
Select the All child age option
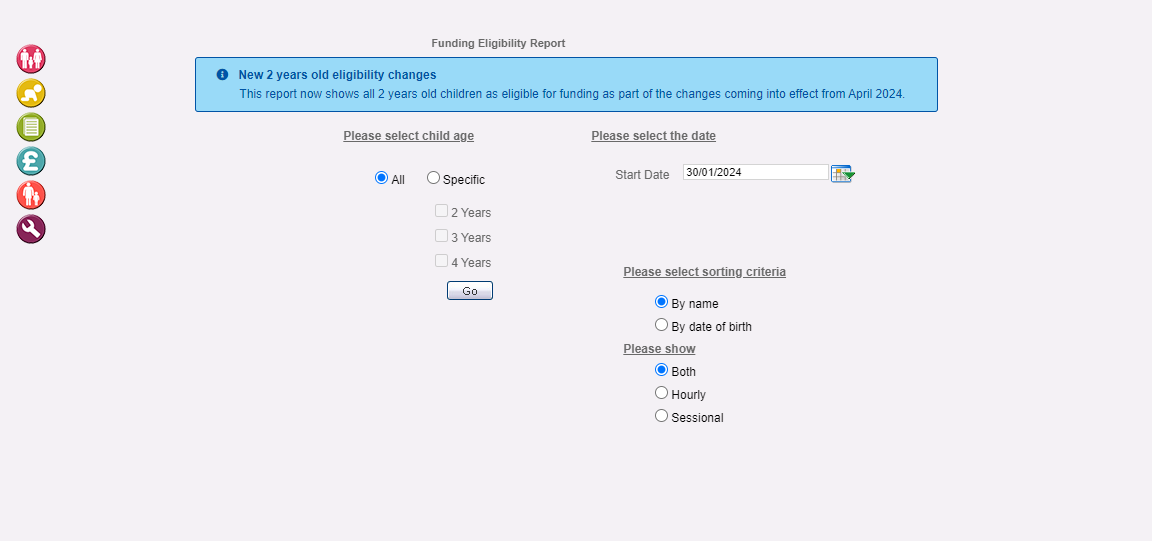pyautogui.click(x=381, y=178)
